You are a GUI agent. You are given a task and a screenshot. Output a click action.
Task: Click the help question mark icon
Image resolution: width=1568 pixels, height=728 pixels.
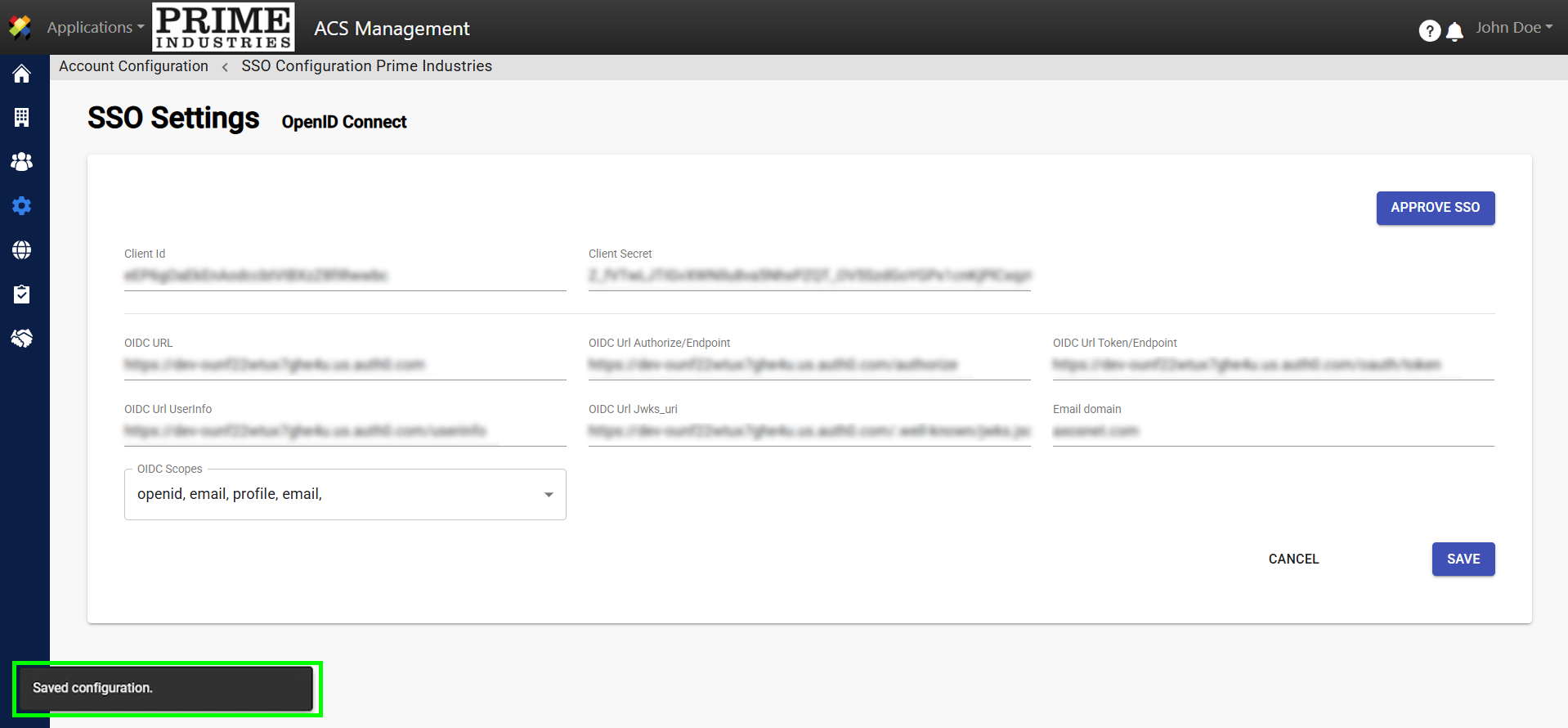(1429, 31)
